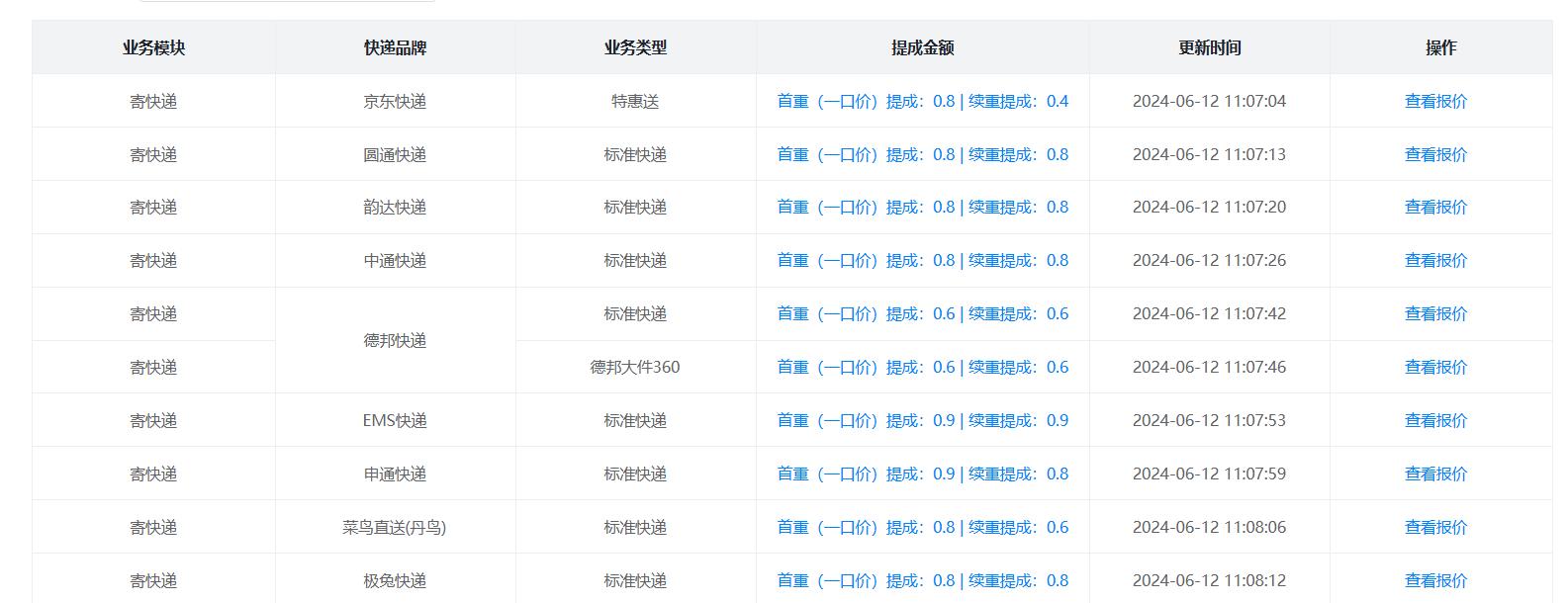Open 查看报价 for EMS快递 row

1435,420
